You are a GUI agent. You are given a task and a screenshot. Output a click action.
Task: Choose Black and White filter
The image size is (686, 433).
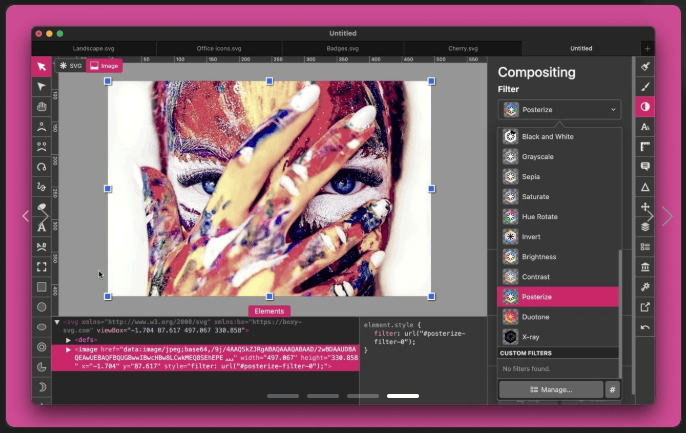(558, 136)
